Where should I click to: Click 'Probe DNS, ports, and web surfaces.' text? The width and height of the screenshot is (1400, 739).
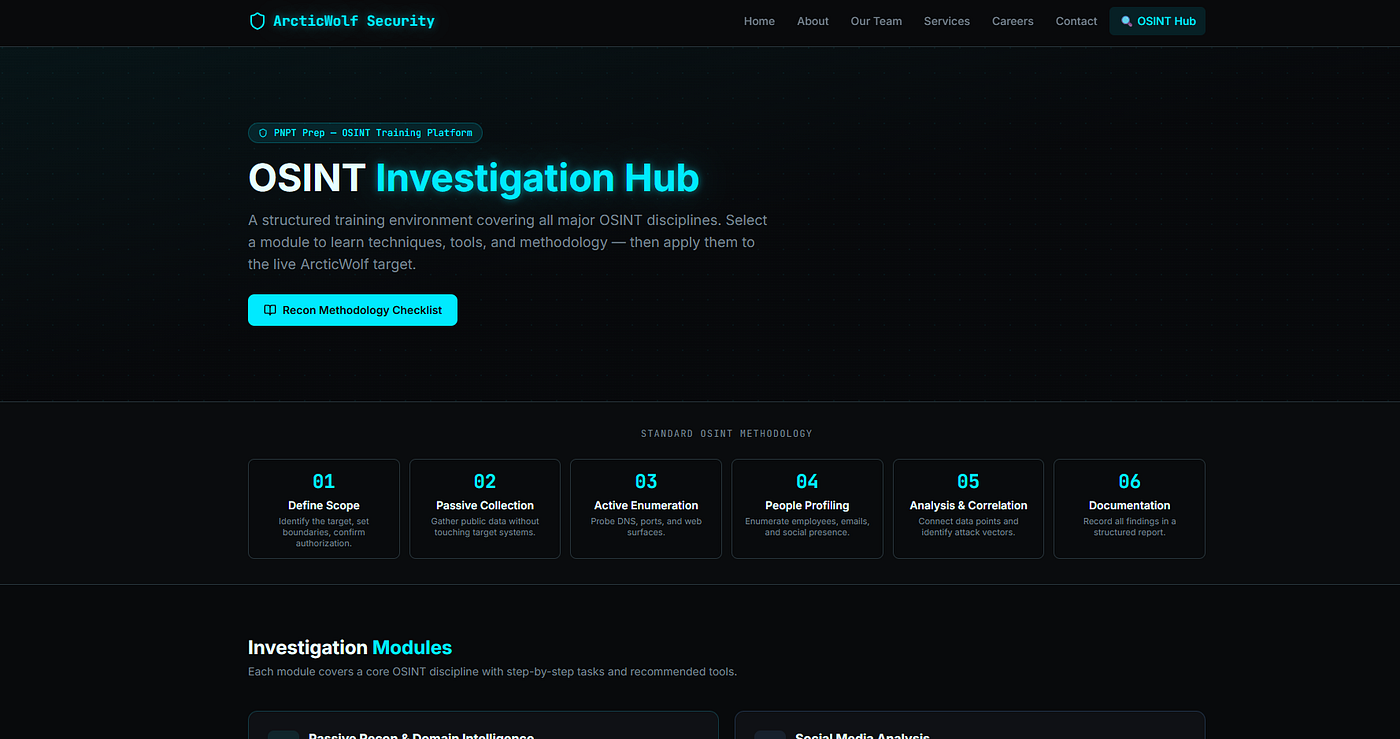(x=646, y=527)
